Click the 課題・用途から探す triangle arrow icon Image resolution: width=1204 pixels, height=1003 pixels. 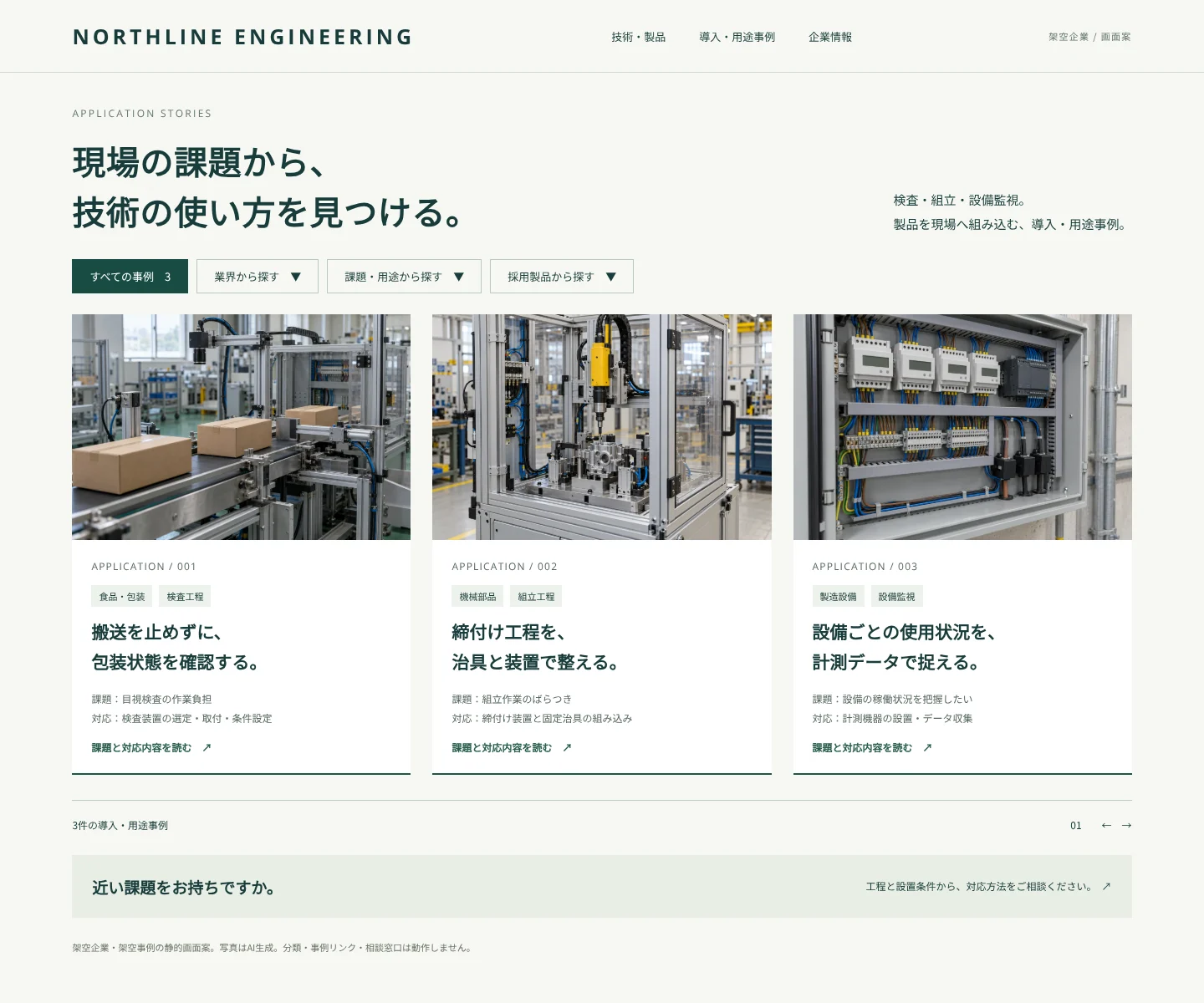click(458, 277)
